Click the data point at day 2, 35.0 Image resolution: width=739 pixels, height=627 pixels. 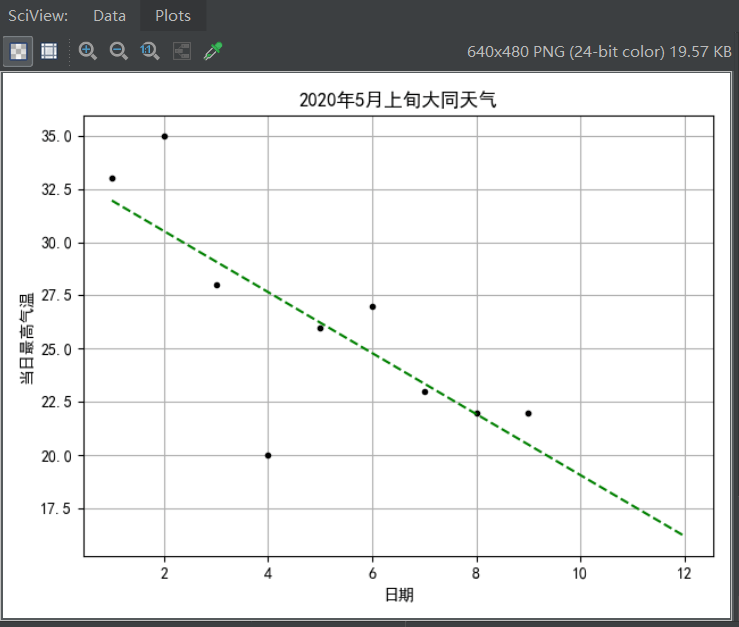(x=164, y=136)
